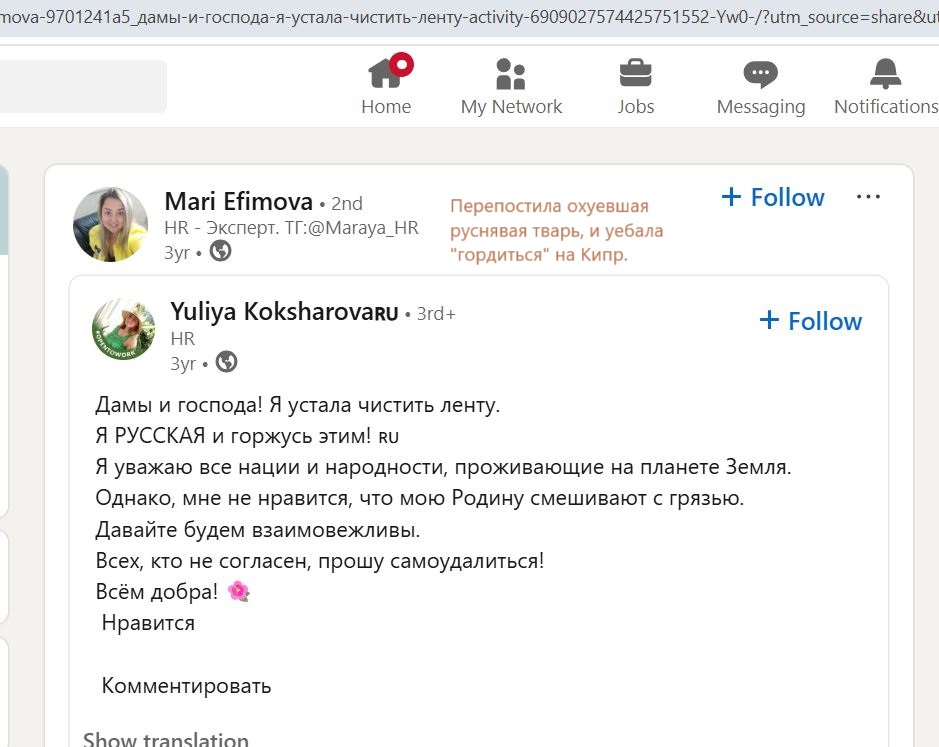Open Yuliya Koksharova's profile name link
Viewport: 939px width, 747px height.
pos(284,311)
